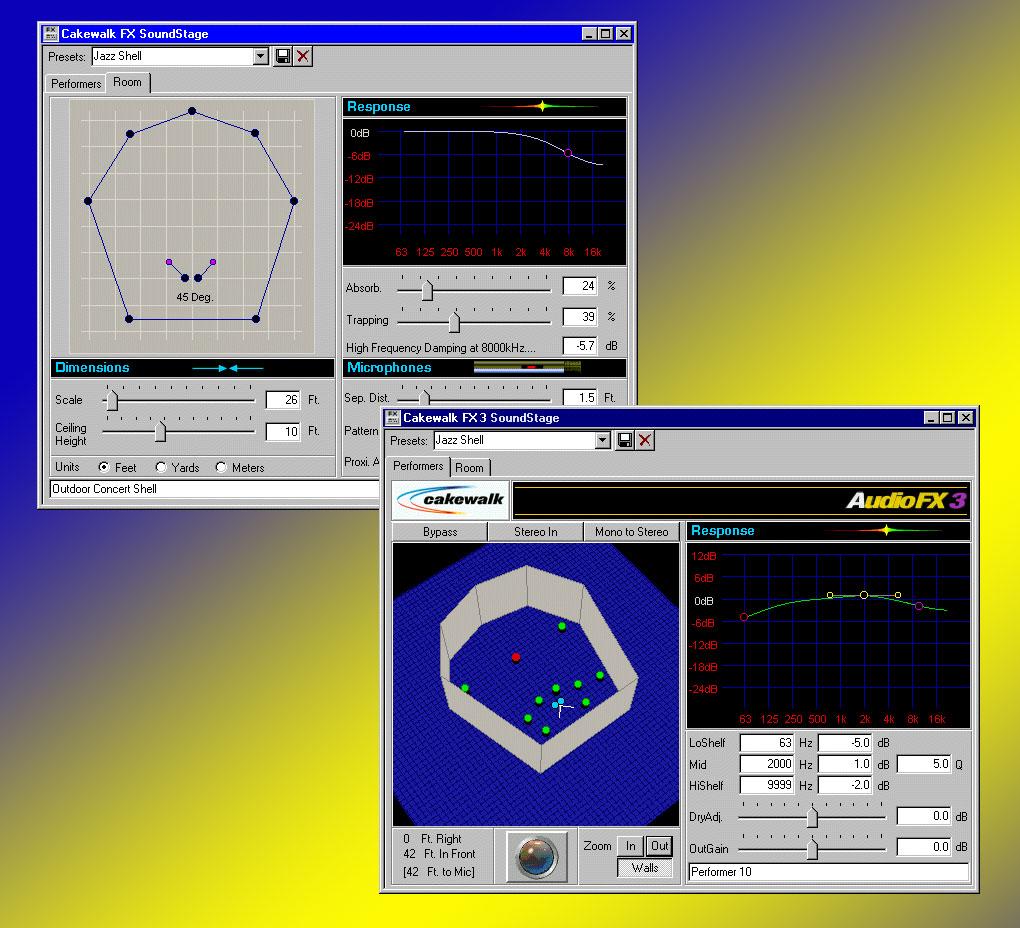1020x928 pixels.
Task: Save preset in the FX 3 SoundStage window
Action: (624, 440)
